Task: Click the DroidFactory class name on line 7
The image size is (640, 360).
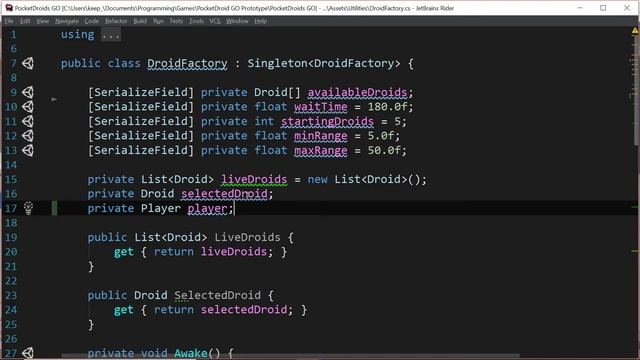Action: 187,63
